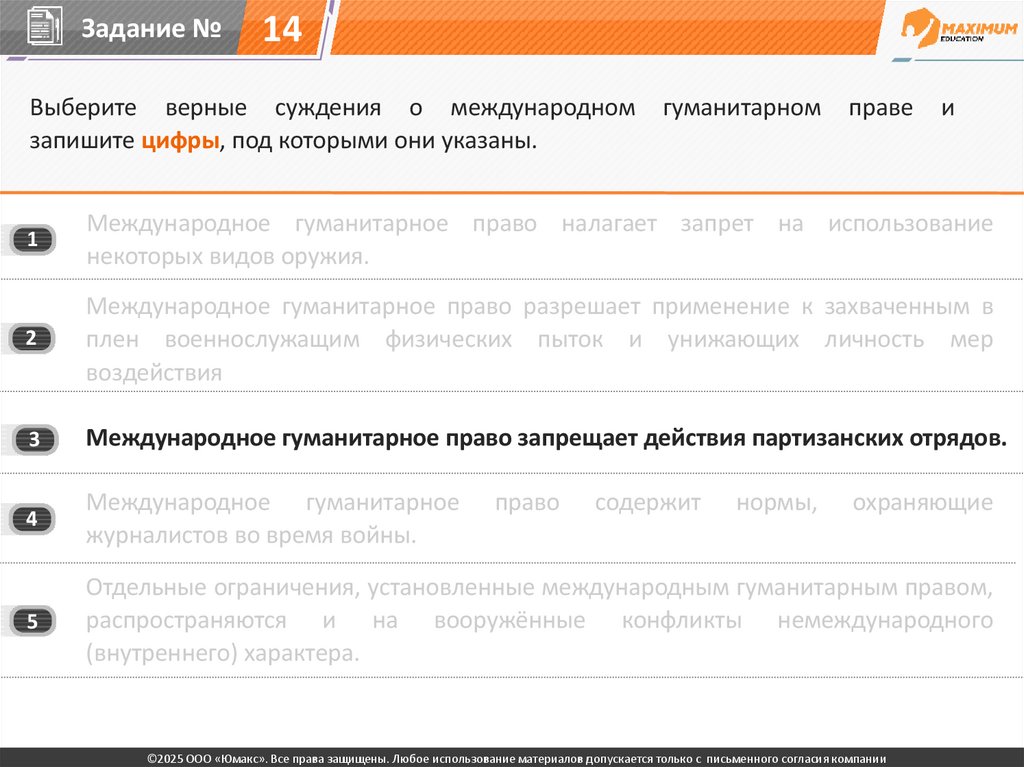The height and width of the screenshot is (767, 1024).
Task: Click statement about конфликты немеждународного характера
Action: [539, 620]
